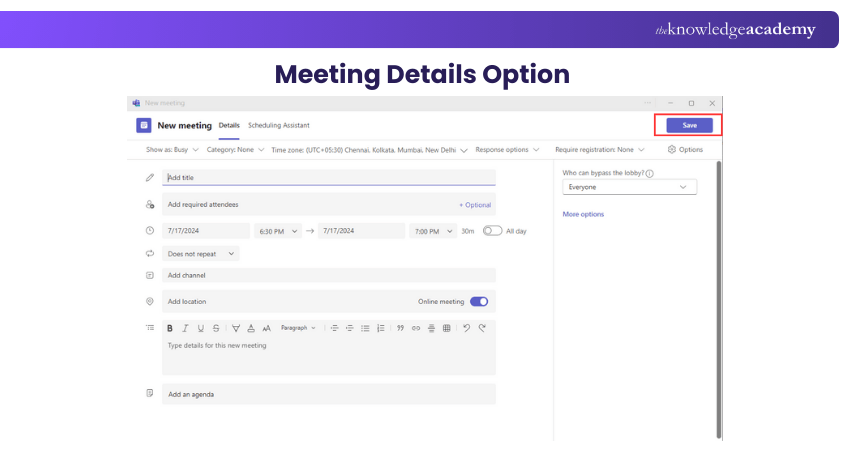
Task: Click the Teams logo in the title bar
Action: 136,102
